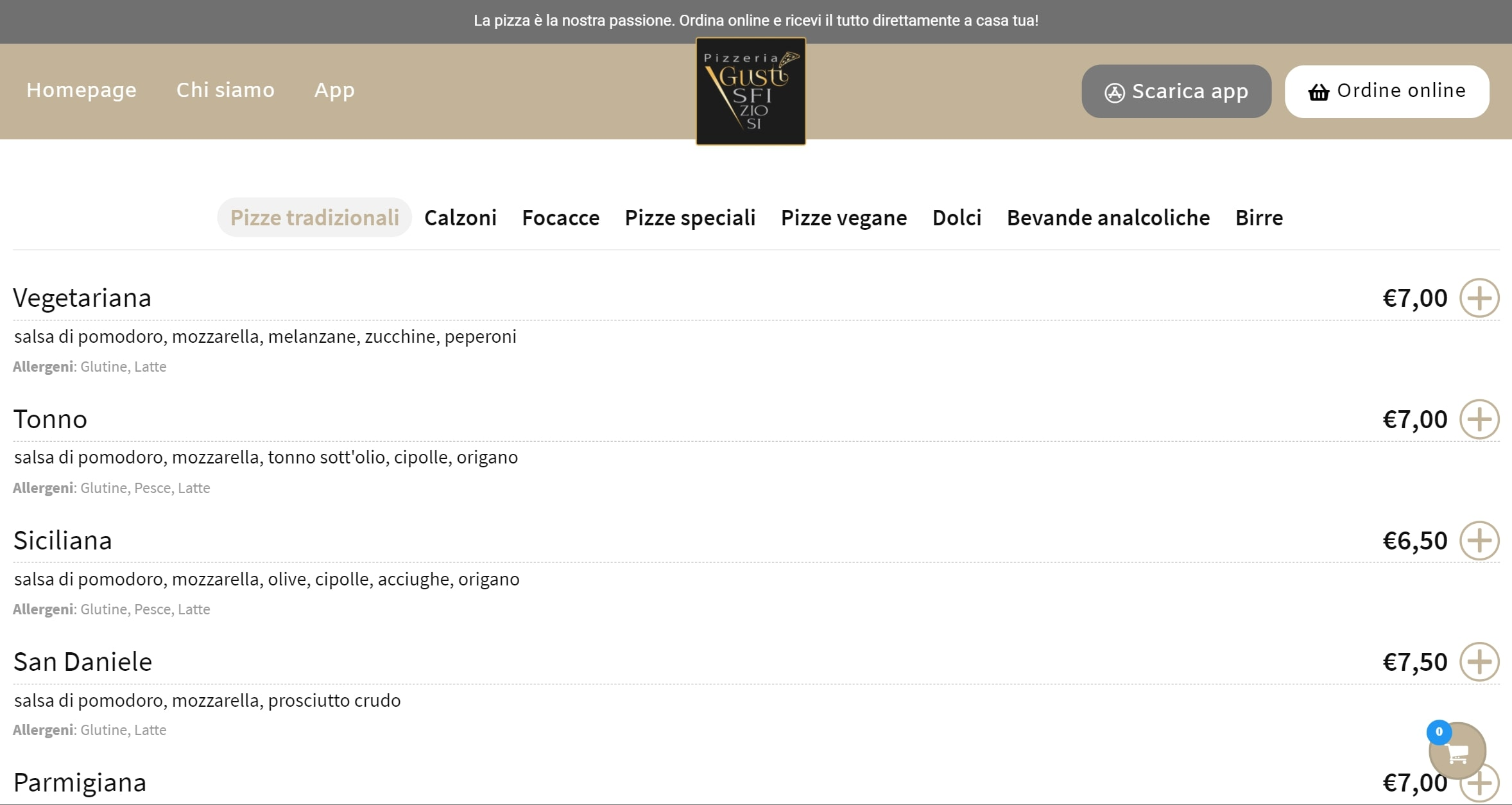Click the Pizzeria Gusti Sfiziosi logo
This screenshot has height=805, width=1512.
pyautogui.click(x=751, y=91)
